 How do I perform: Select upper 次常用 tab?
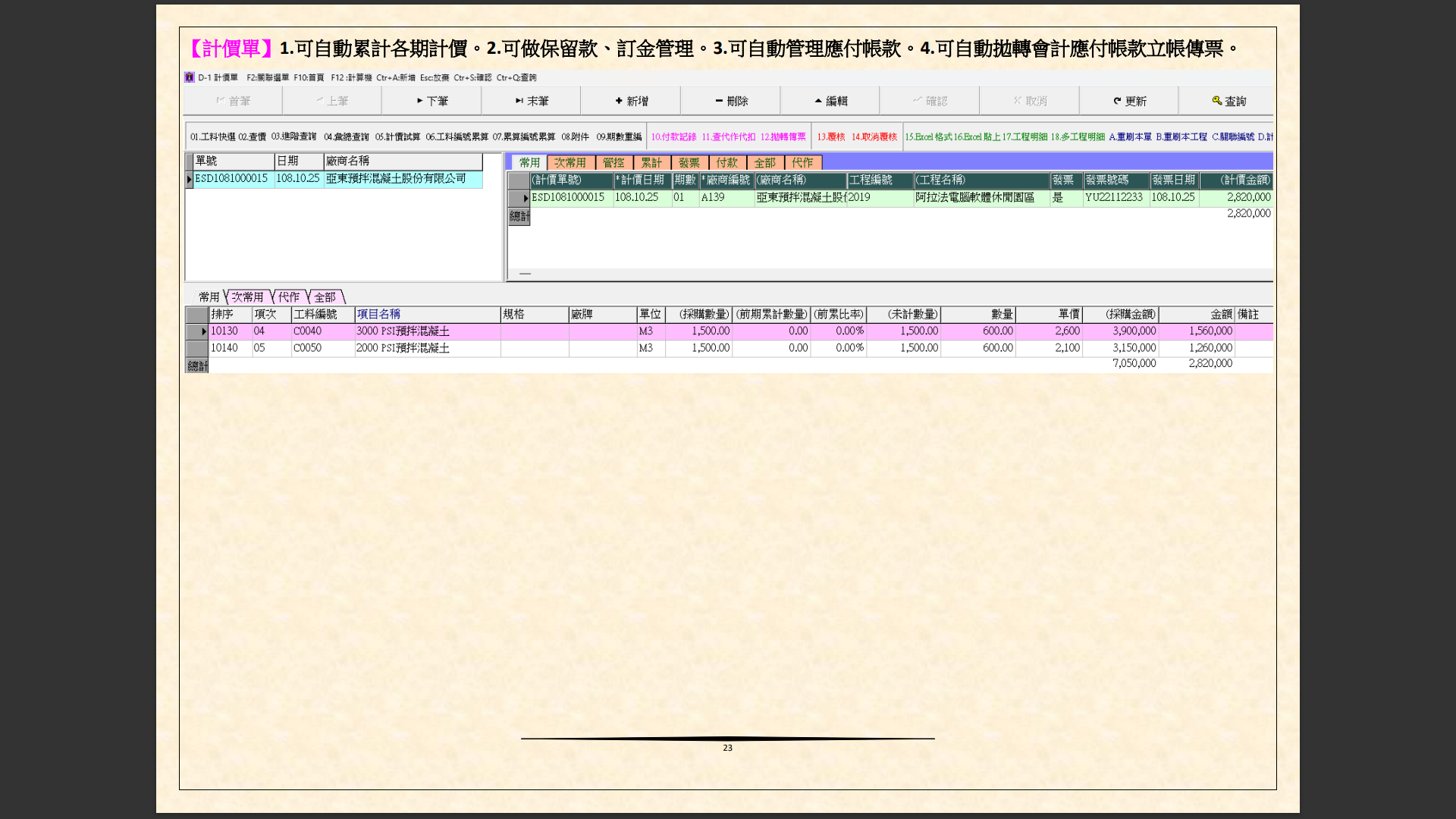pyautogui.click(x=570, y=163)
